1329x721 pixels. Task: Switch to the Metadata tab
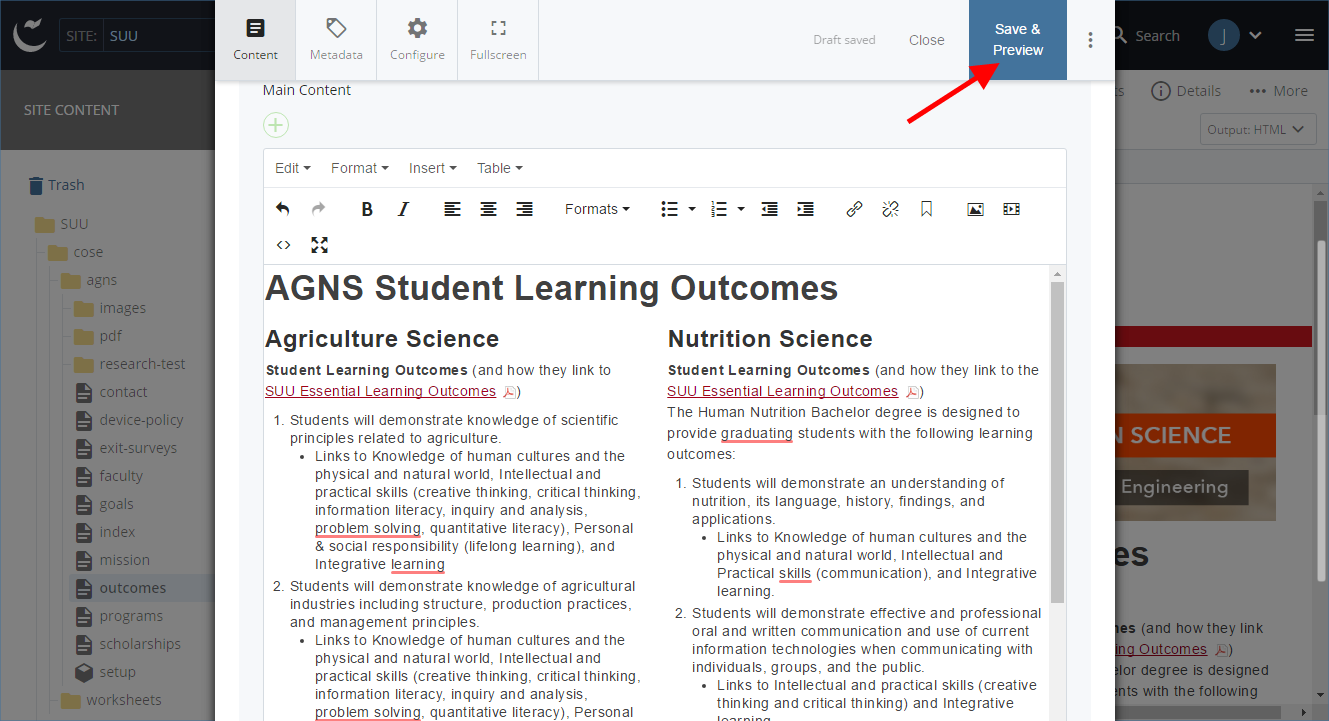(x=336, y=40)
